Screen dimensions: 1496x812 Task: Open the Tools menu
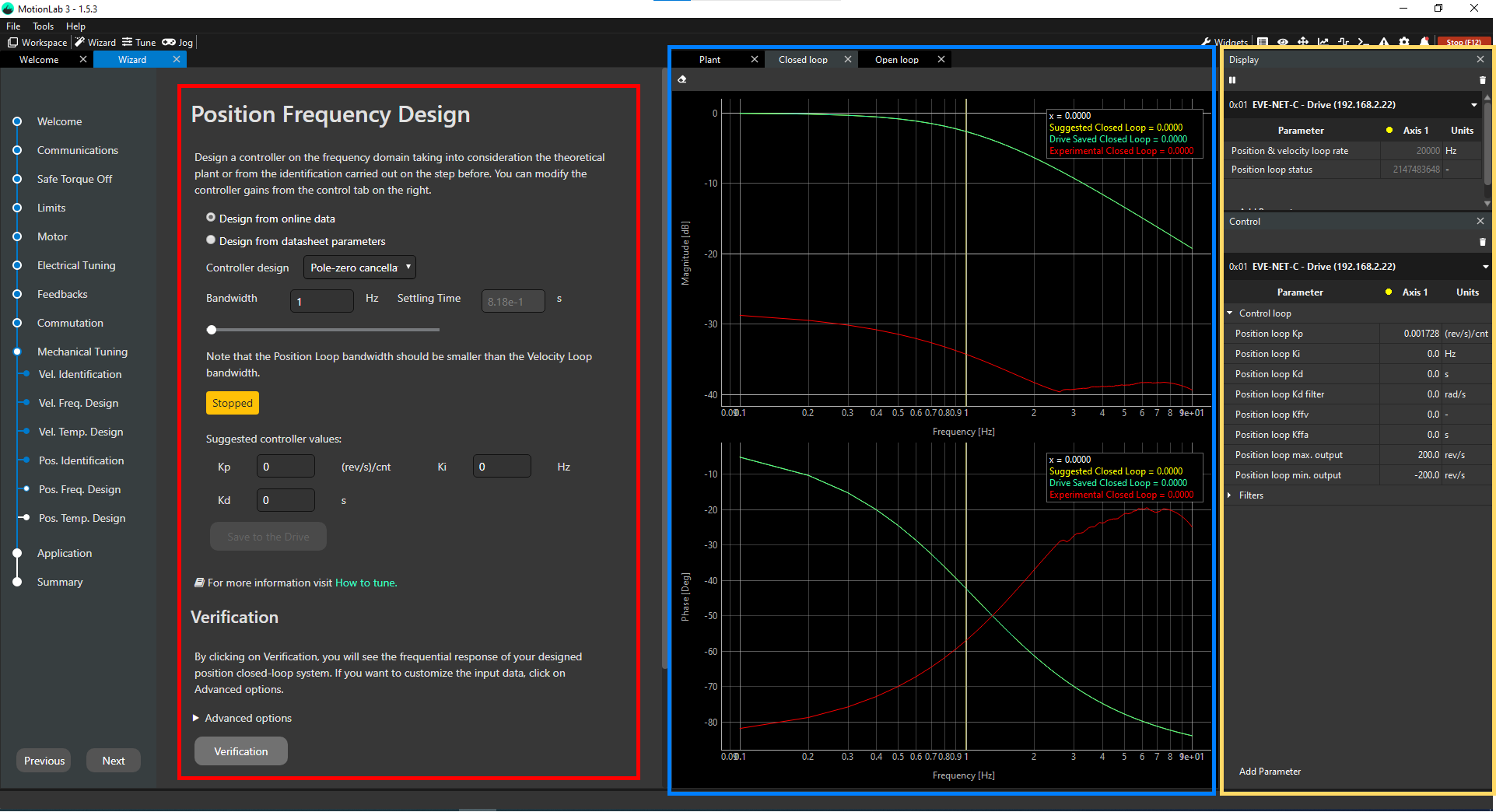(x=43, y=26)
